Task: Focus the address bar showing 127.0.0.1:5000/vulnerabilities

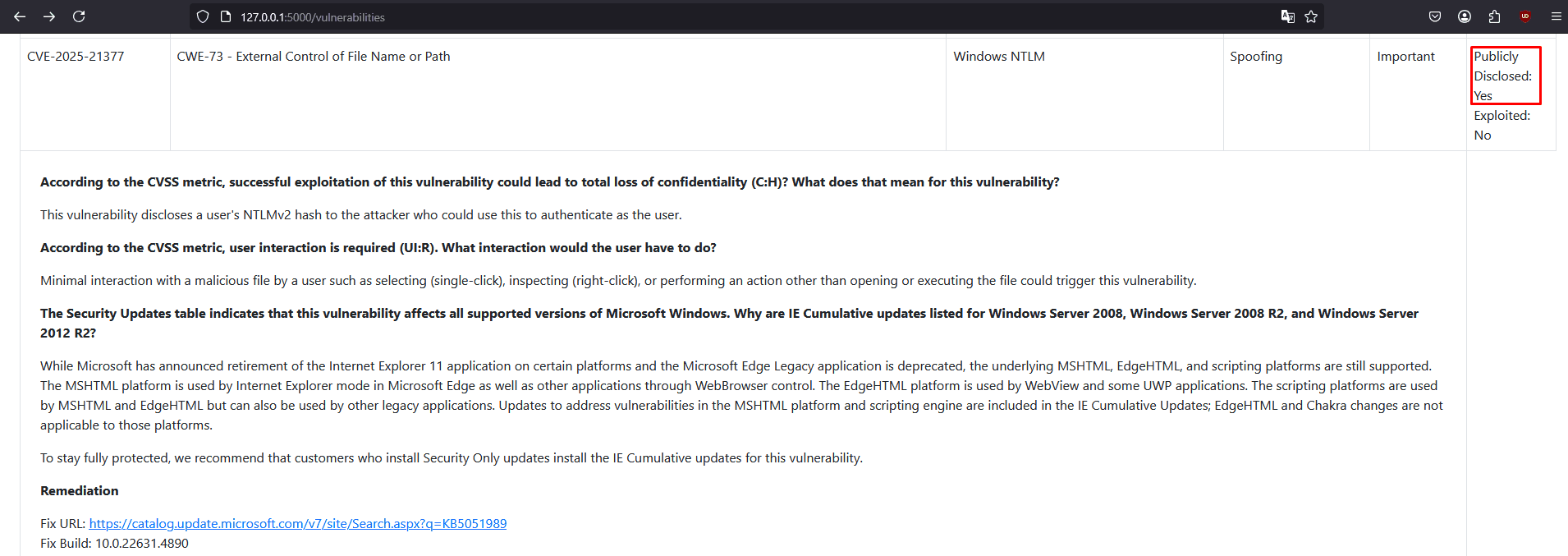Action: pyautogui.click(x=657, y=16)
